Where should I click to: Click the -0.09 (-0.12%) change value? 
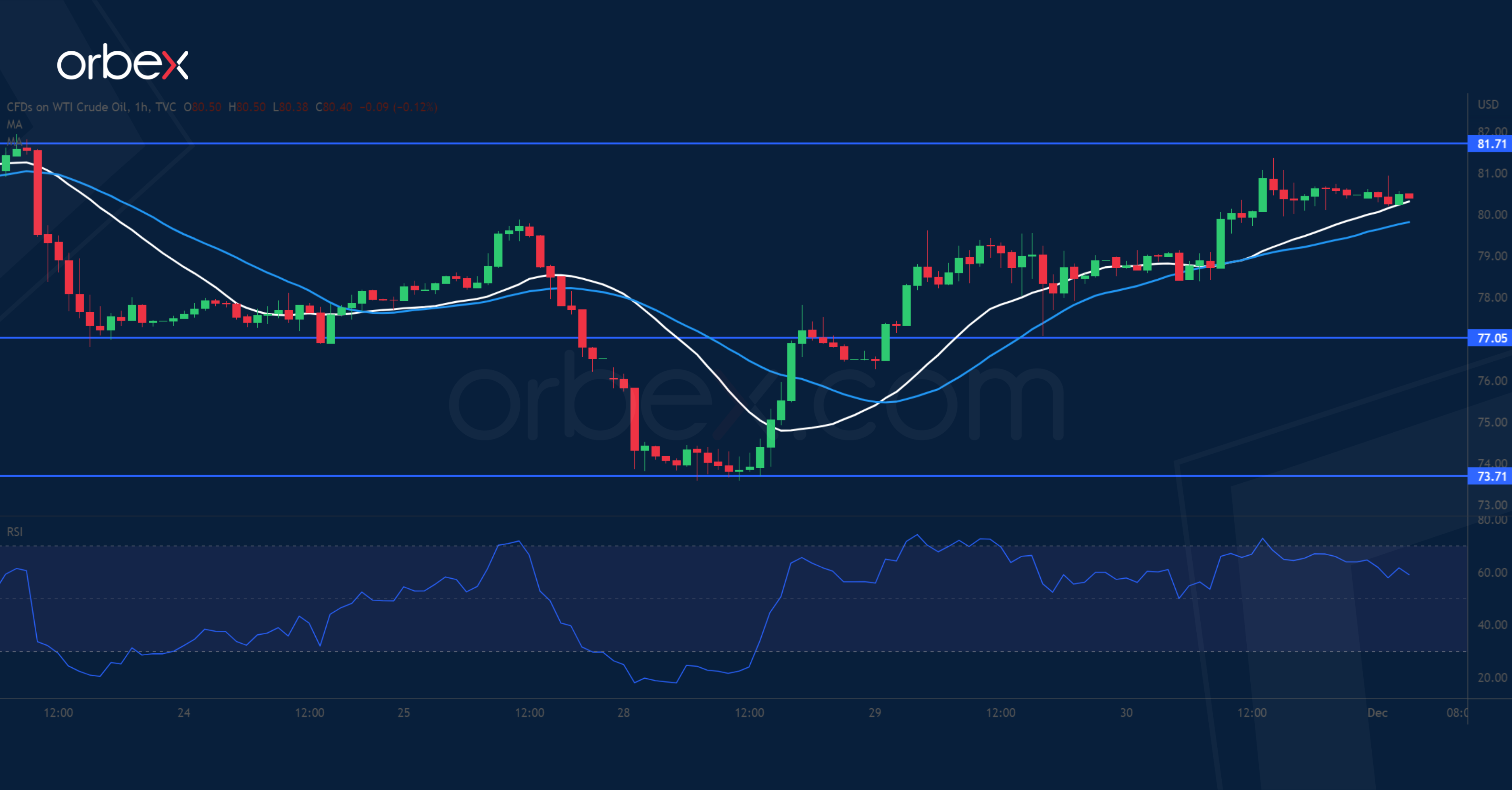pos(398,107)
